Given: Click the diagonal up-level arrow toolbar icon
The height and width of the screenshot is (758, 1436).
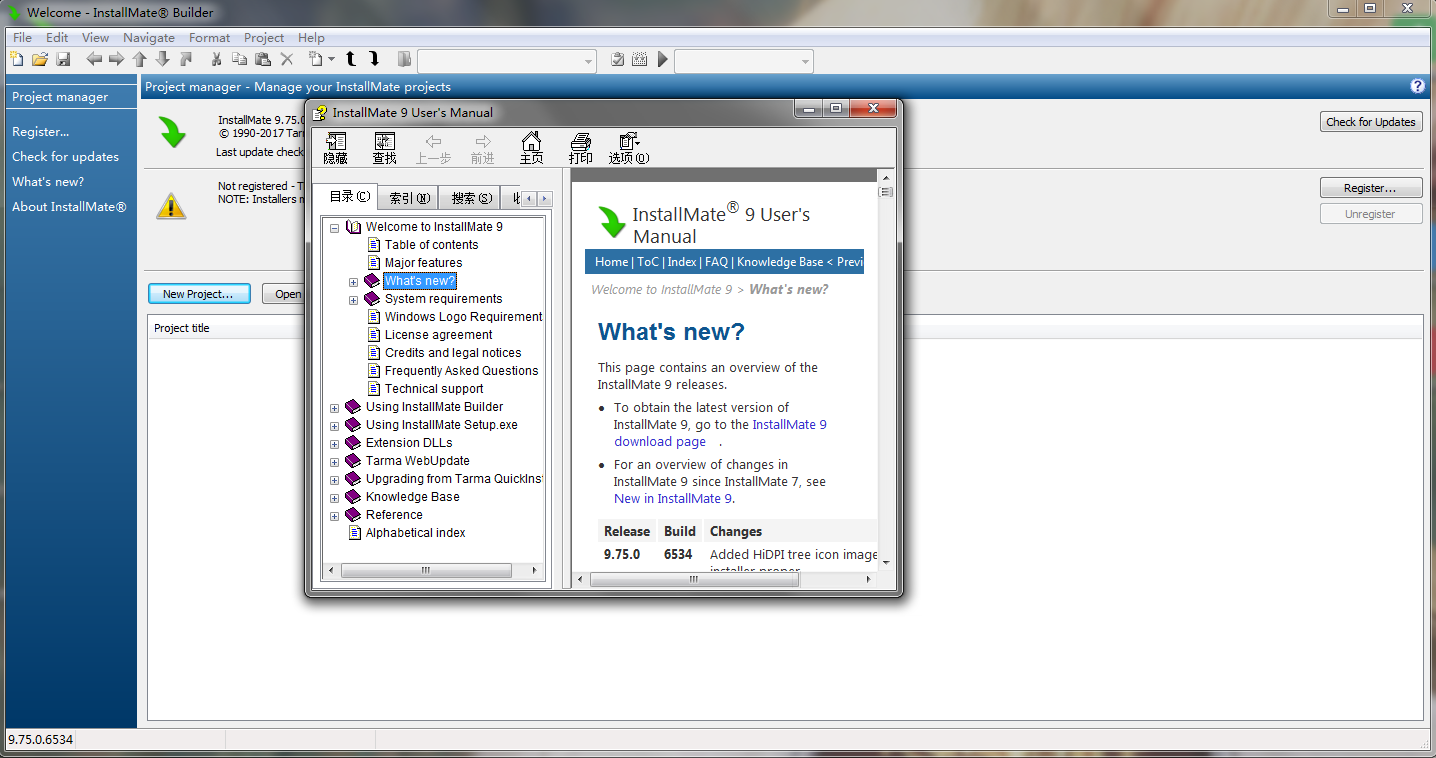Looking at the screenshot, I should tap(186, 60).
